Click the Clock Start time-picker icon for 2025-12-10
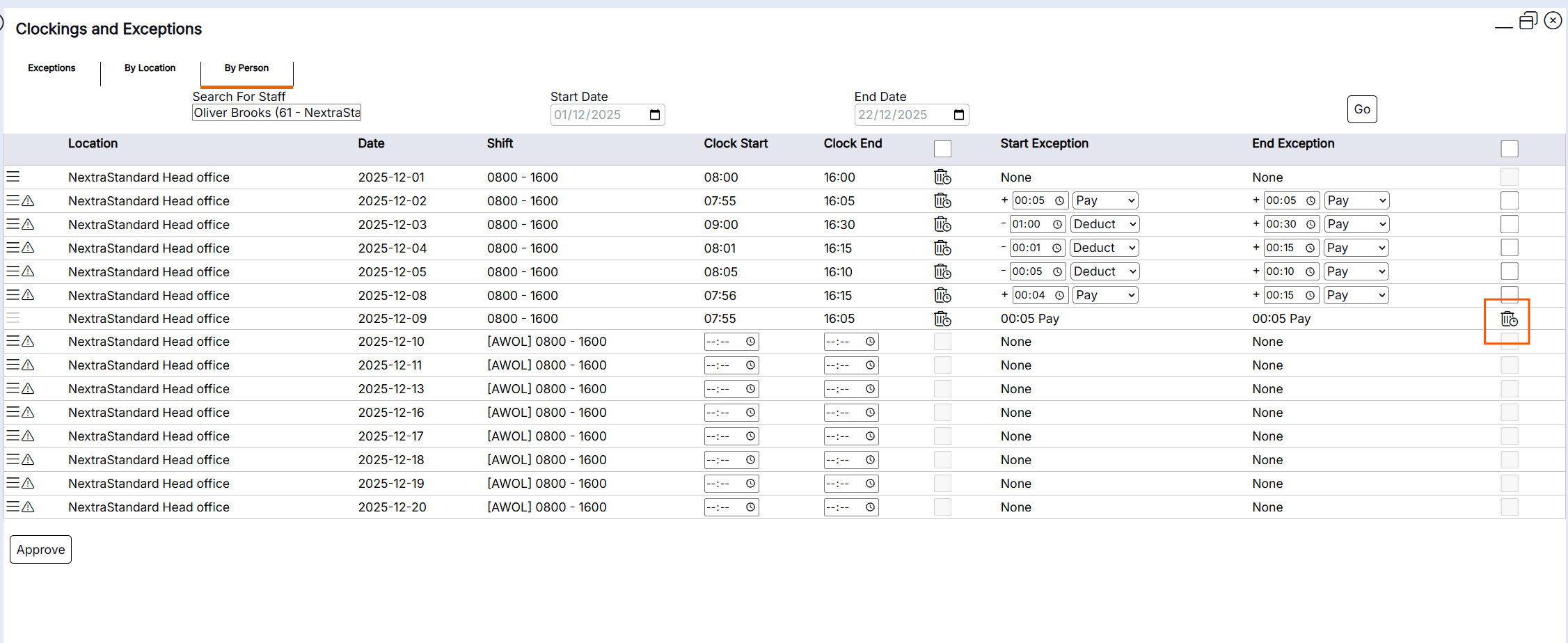The width and height of the screenshot is (1568, 643). pyautogui.click(x=750, y=342)
